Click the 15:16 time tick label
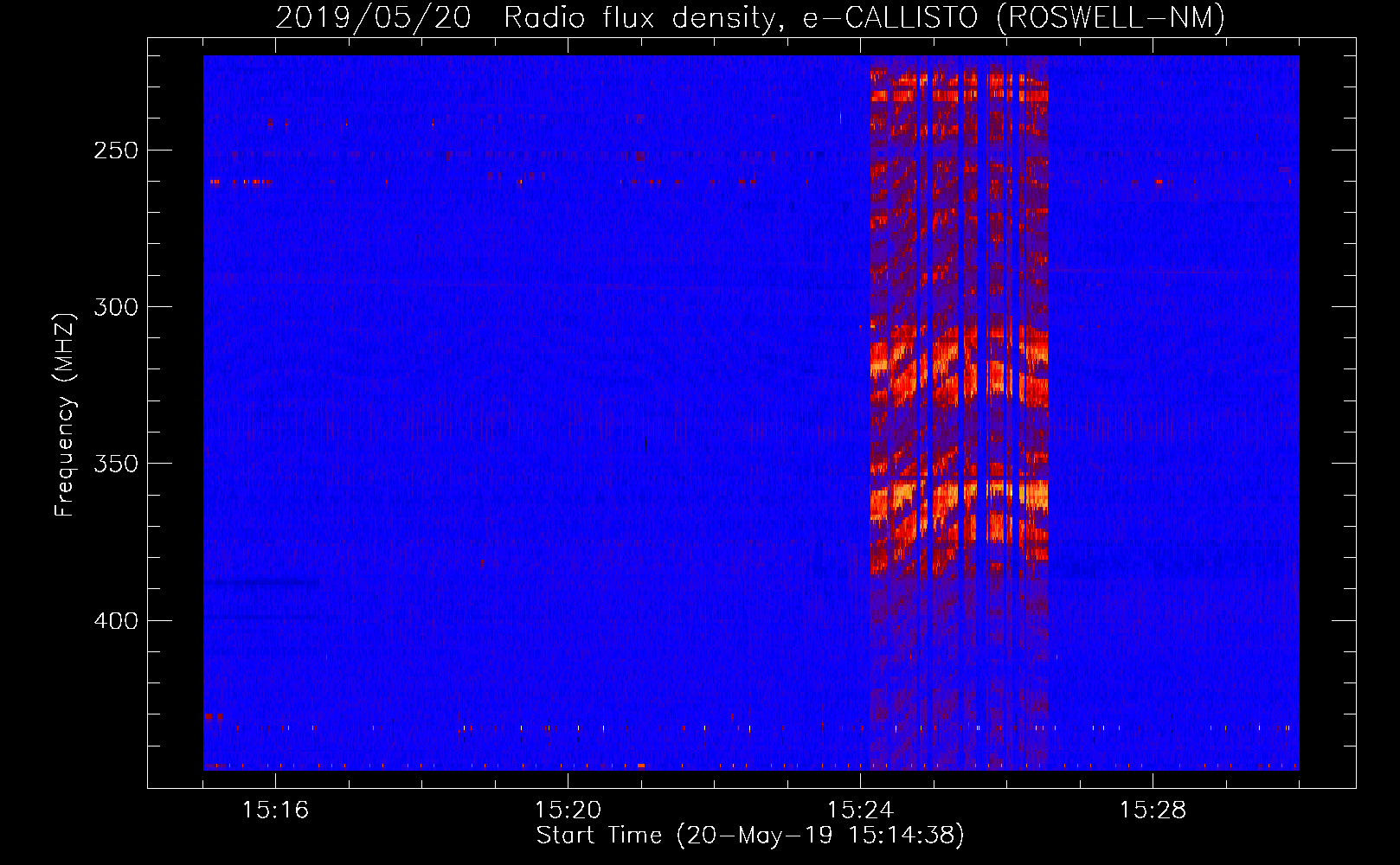 (275, 810)
